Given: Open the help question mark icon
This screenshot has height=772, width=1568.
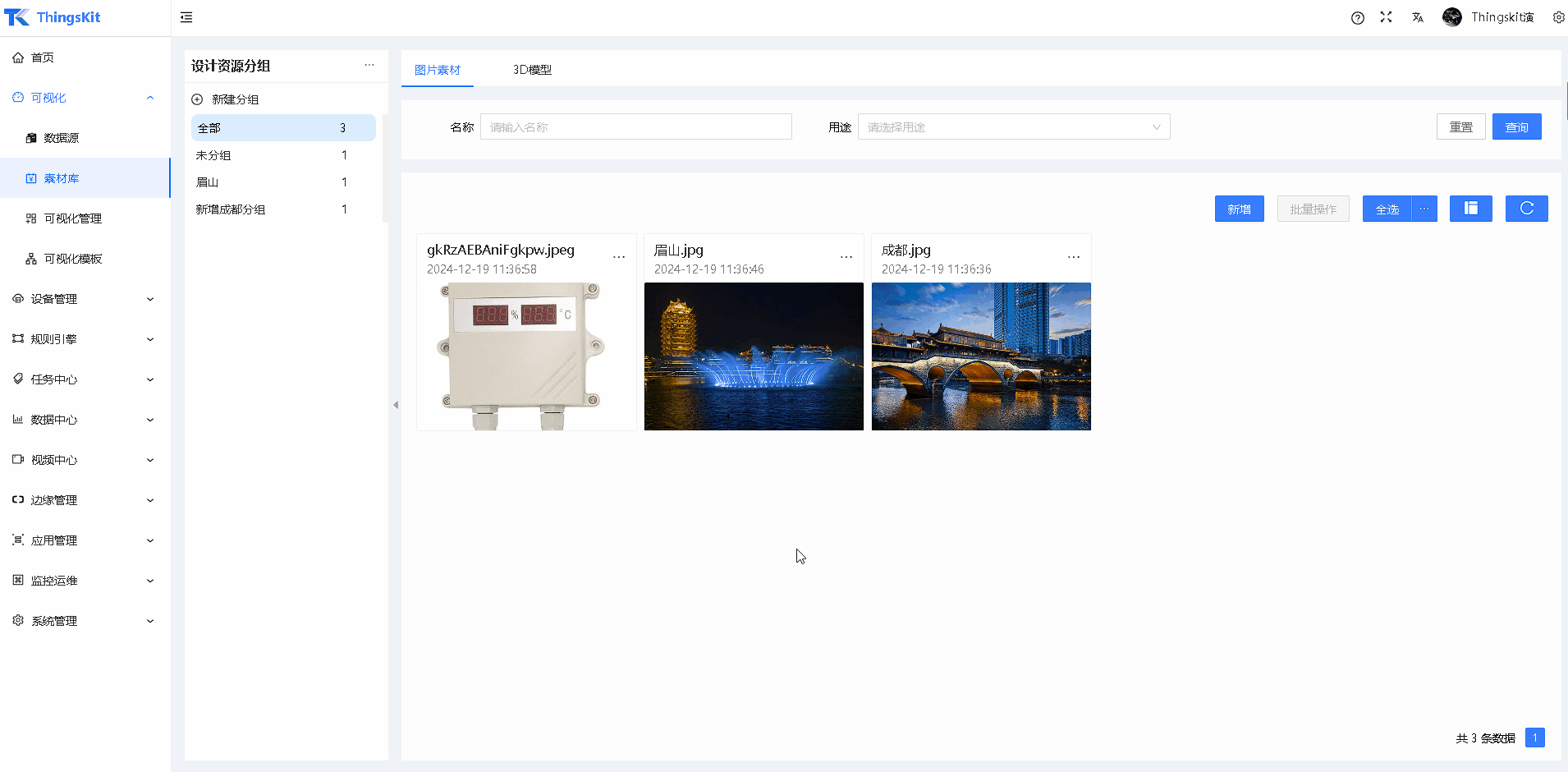Looking at the screenshot, I should [x=1358, y=17].
